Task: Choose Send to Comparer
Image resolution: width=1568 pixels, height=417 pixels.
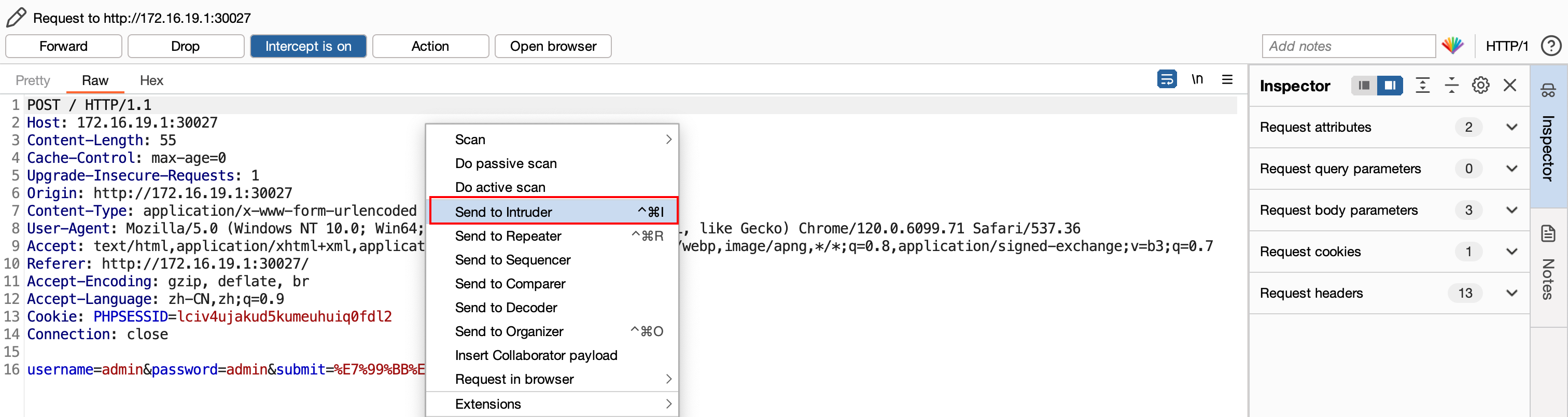Action: (x=553, y=284)
